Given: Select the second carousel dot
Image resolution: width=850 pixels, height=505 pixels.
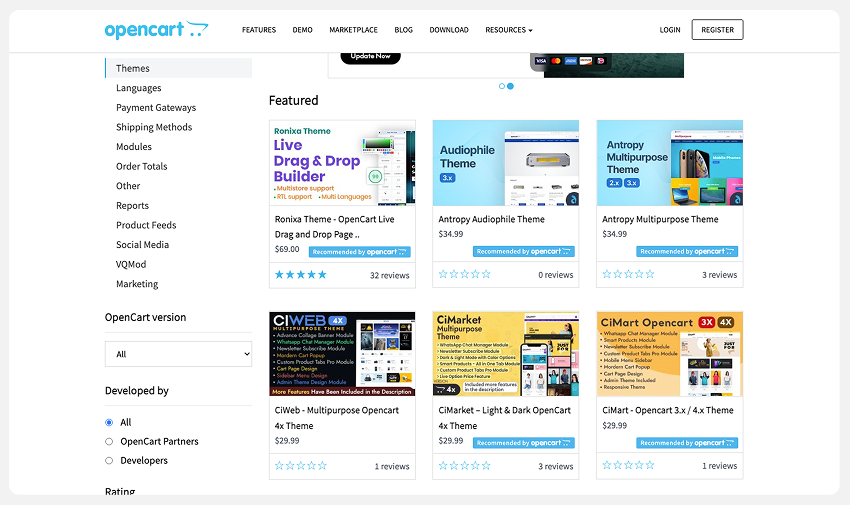Looking at the screenshot, I should click(x=510, y=86).
